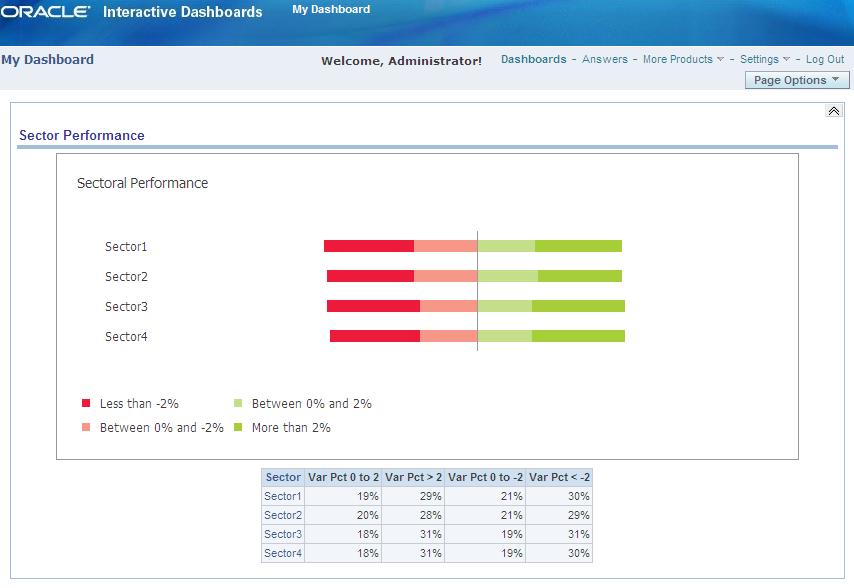Click the Oracle logo
The width and height of the screenshot is (854, 588).
tap(46, 11)
